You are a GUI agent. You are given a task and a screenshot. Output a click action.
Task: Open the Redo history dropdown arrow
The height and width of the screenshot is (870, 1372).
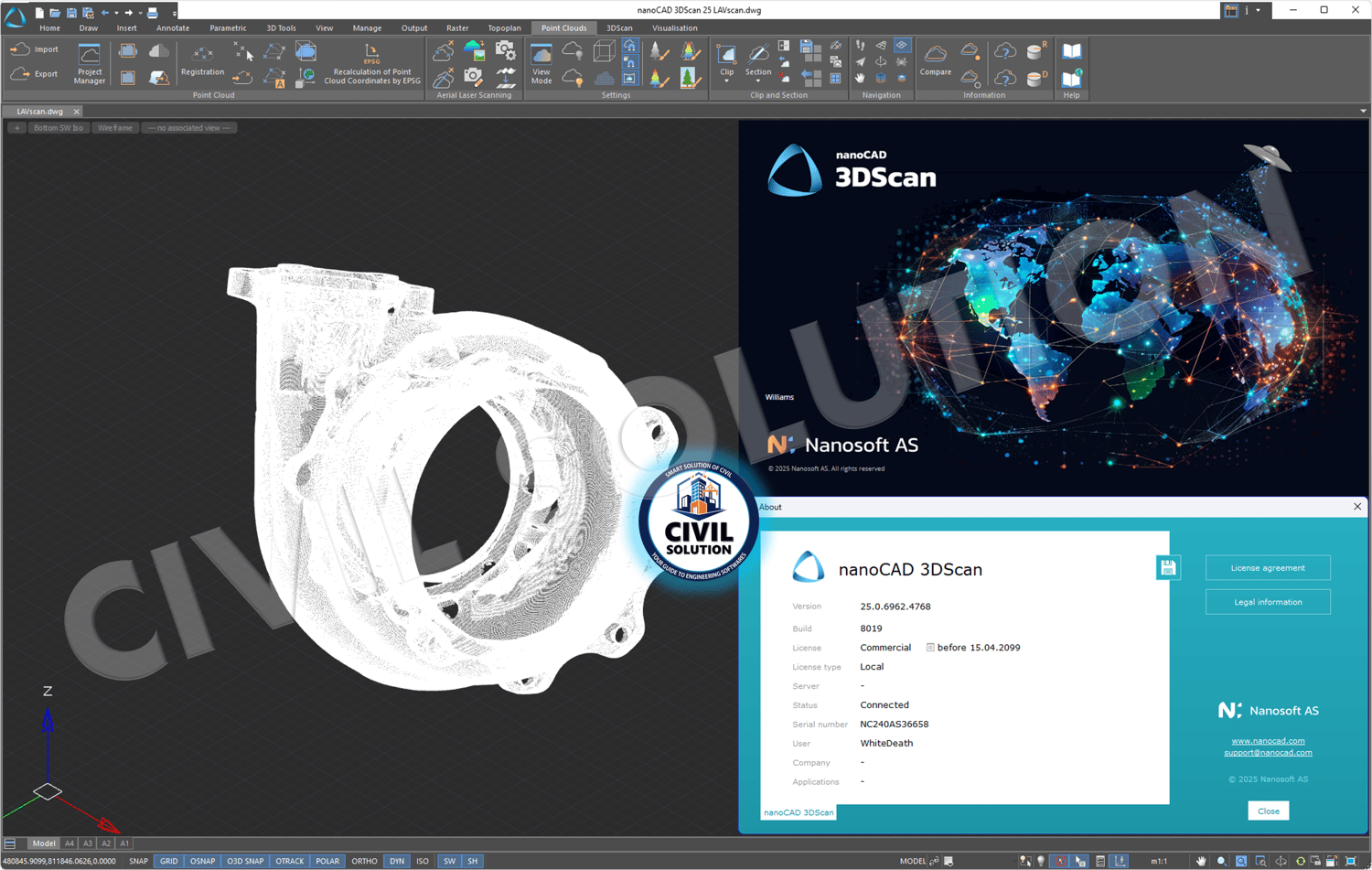139,13
